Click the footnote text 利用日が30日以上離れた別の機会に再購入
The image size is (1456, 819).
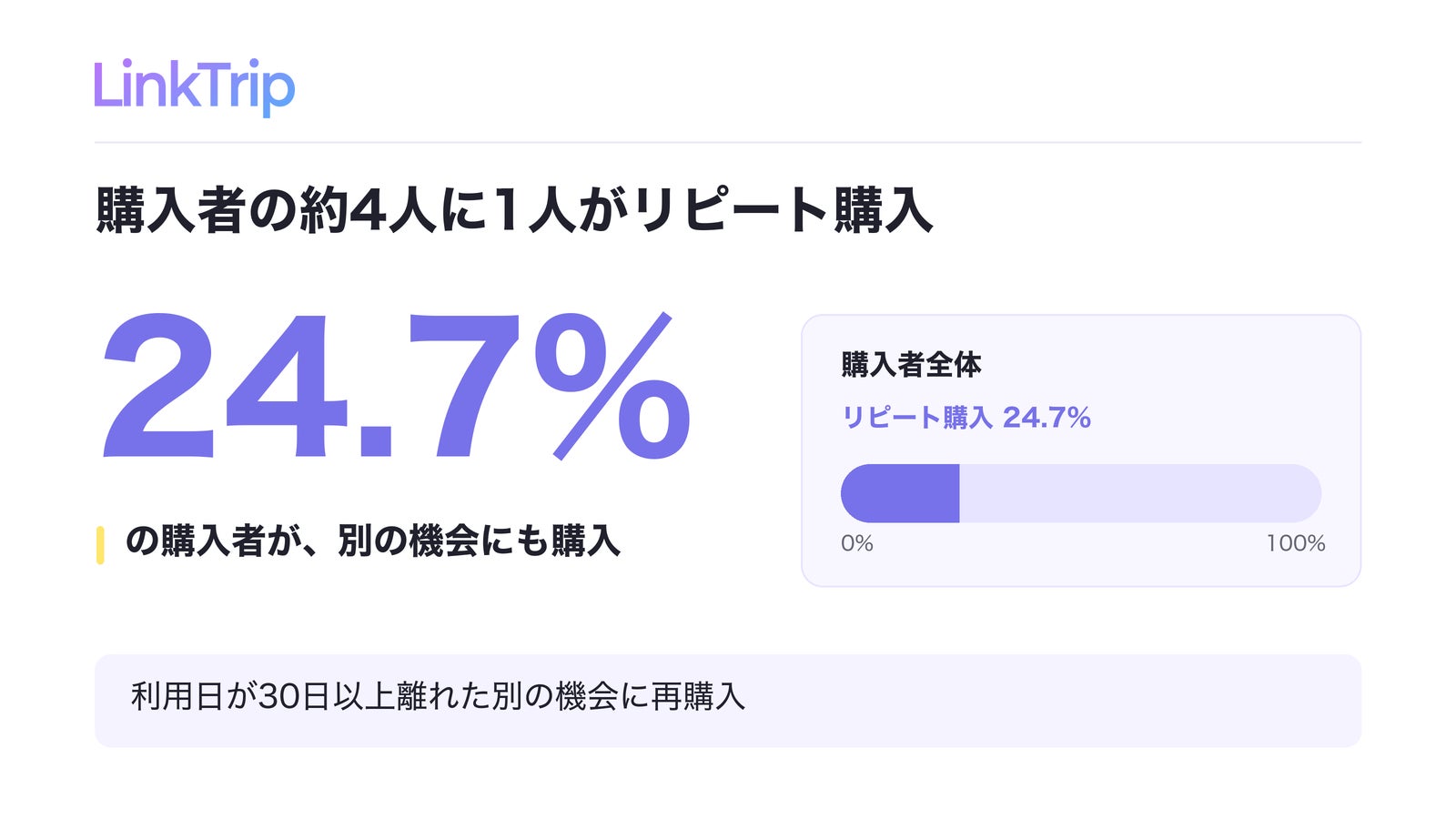tap(438, 697)
